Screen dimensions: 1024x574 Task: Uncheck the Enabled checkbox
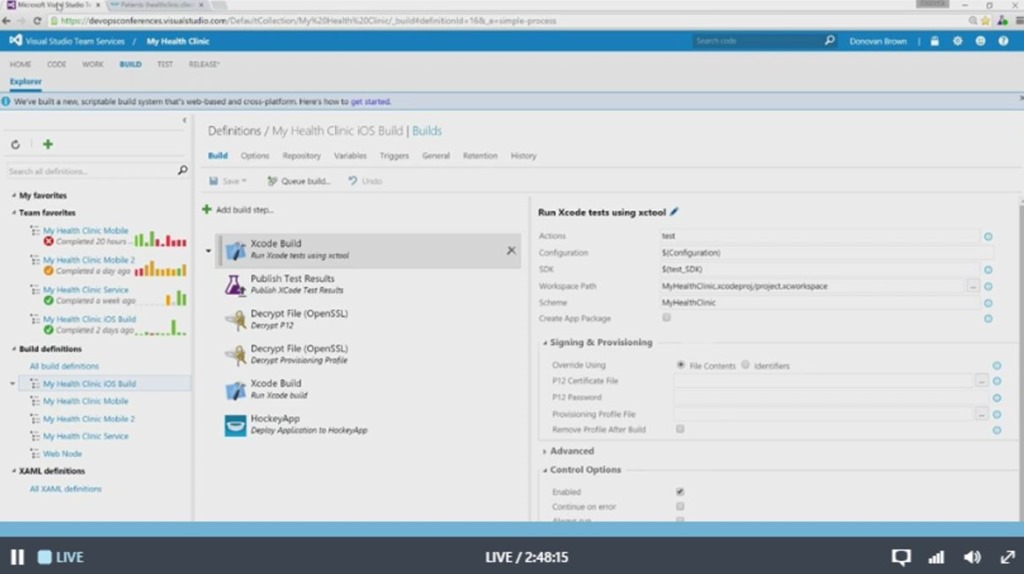(x=680, y=492)
